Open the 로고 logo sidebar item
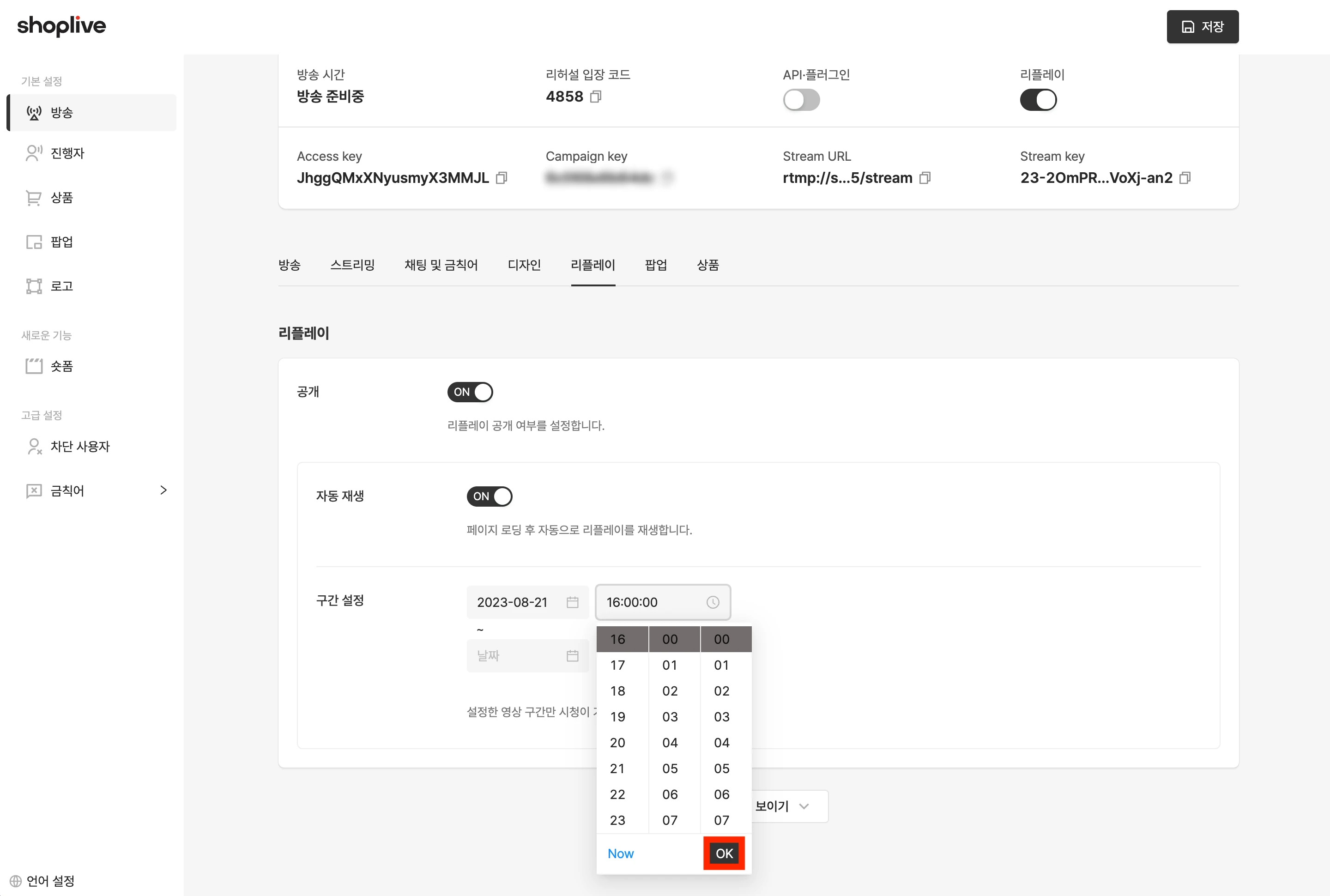 [x=92, y=286]
